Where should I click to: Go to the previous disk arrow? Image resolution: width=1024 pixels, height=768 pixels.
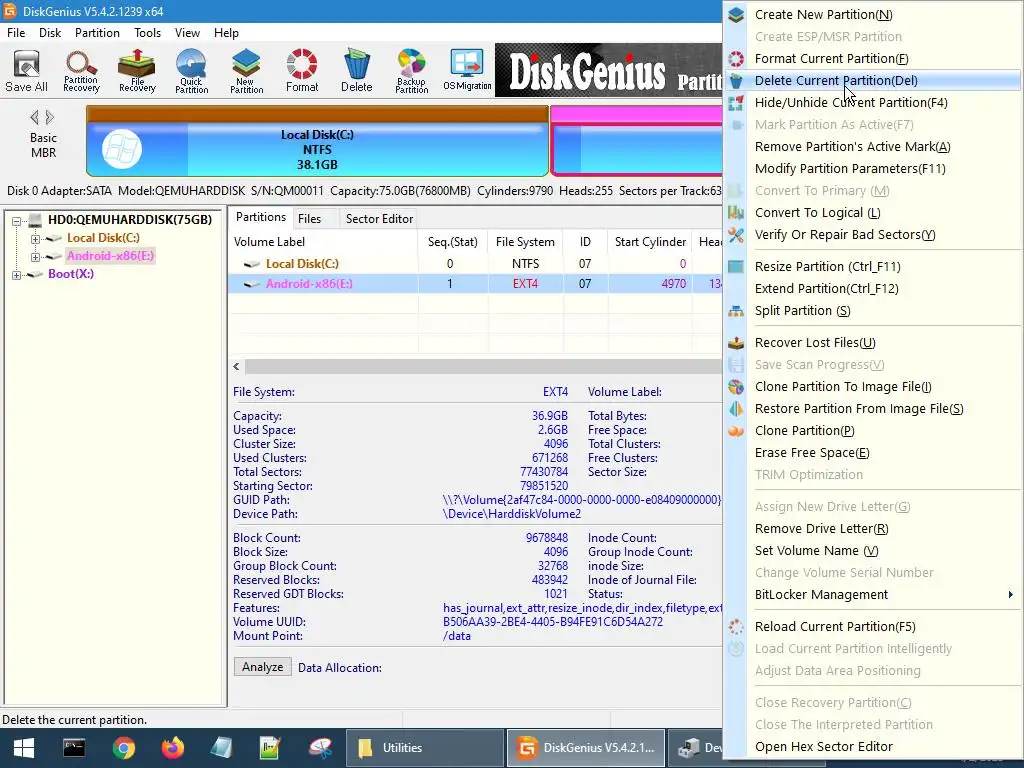tap(34, 118)
